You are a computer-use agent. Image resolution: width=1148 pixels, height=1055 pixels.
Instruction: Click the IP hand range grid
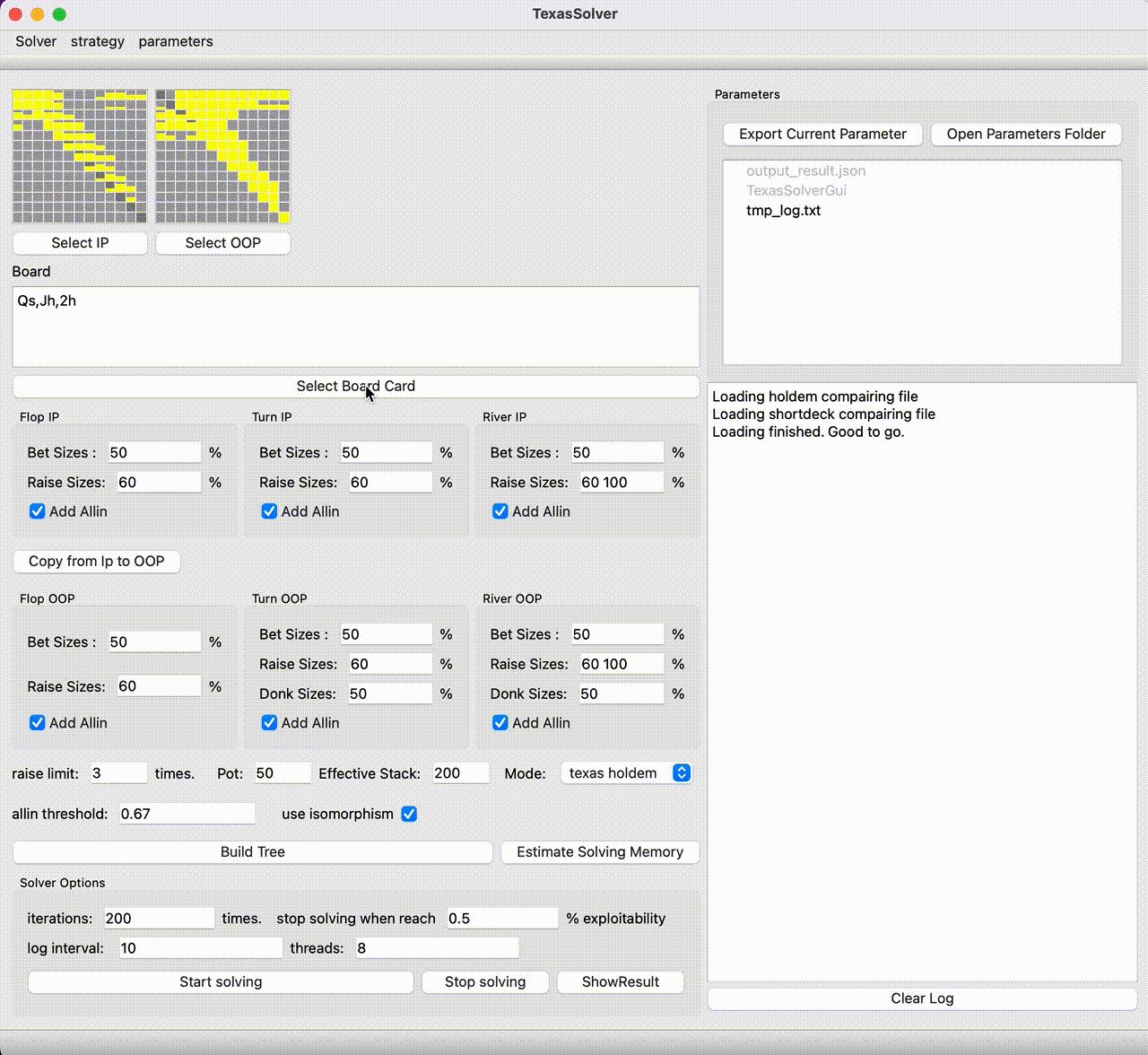click(79, 156)
